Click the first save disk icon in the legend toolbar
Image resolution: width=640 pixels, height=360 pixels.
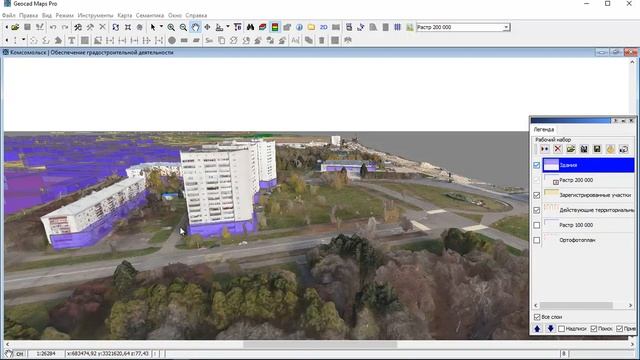click(x=584, y=149)
